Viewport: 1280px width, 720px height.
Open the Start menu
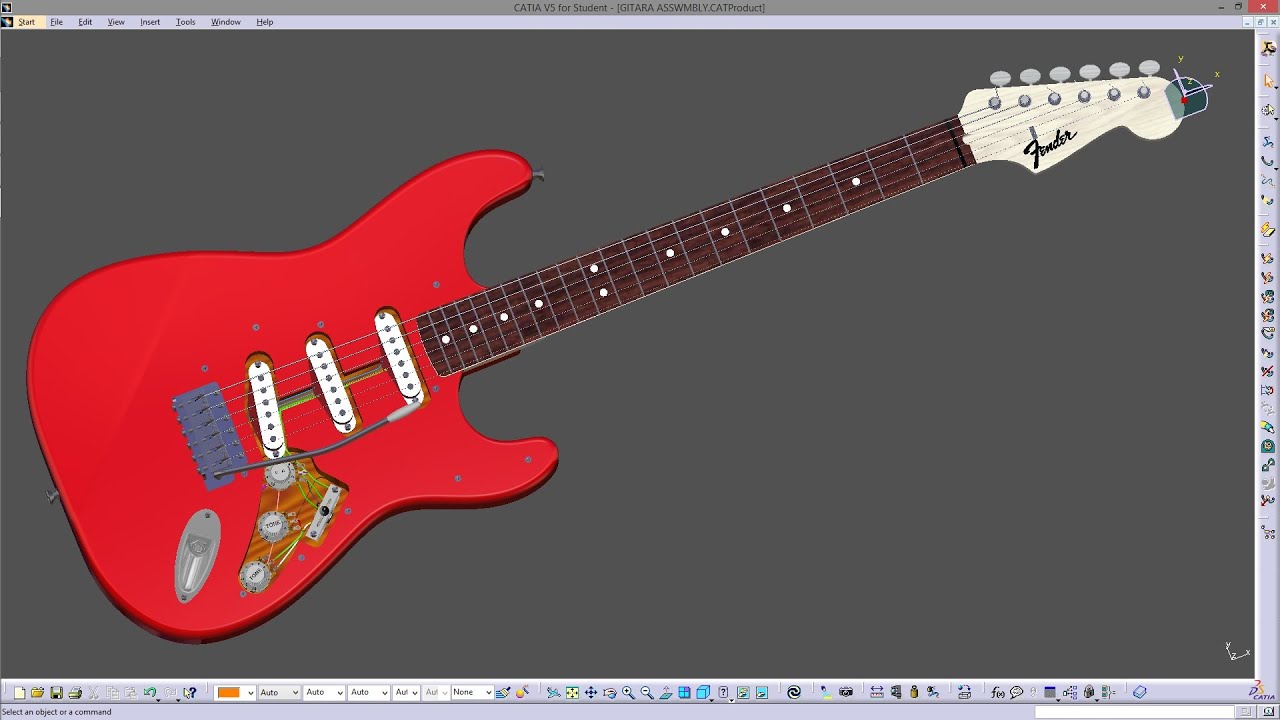point(26,22)
